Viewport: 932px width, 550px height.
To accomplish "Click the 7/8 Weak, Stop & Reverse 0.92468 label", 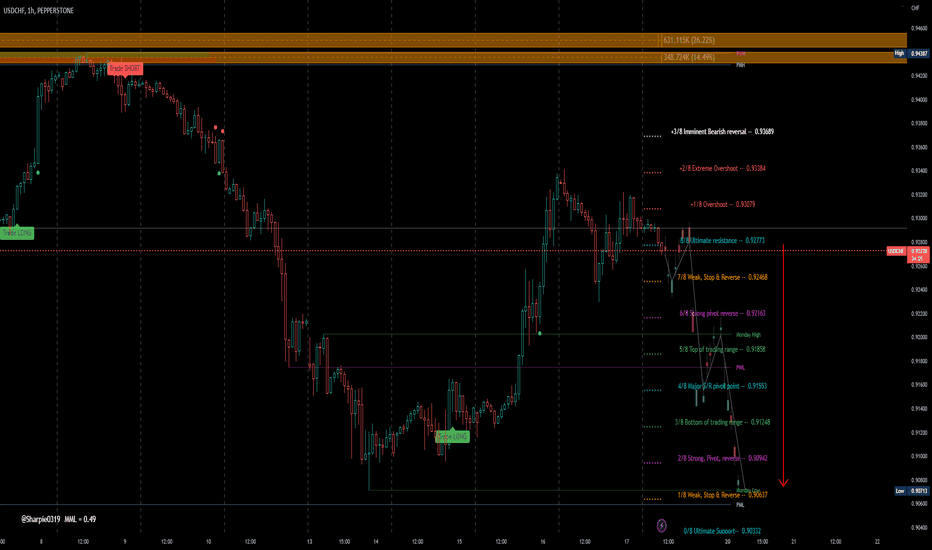I will (x=722, y=277).
